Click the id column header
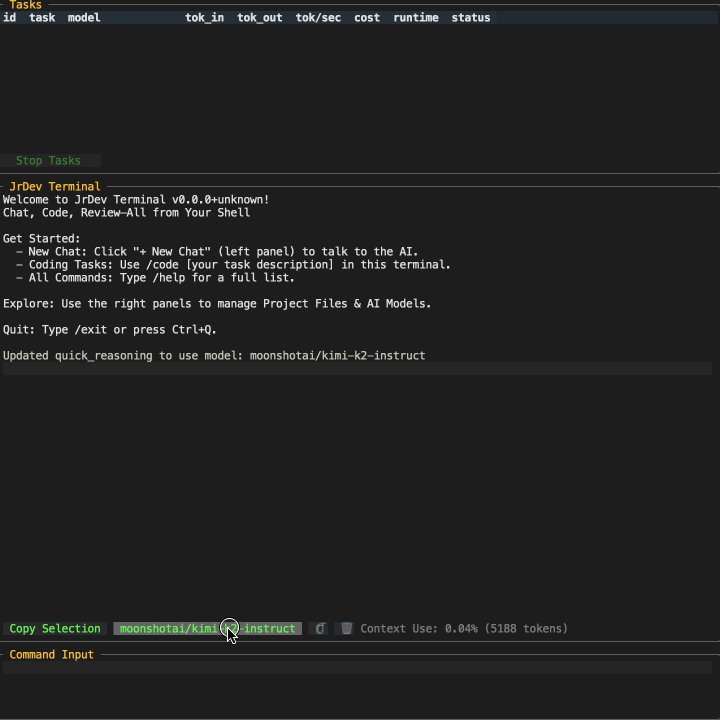This screenshot has height=720, width=720. click(10, 17)
